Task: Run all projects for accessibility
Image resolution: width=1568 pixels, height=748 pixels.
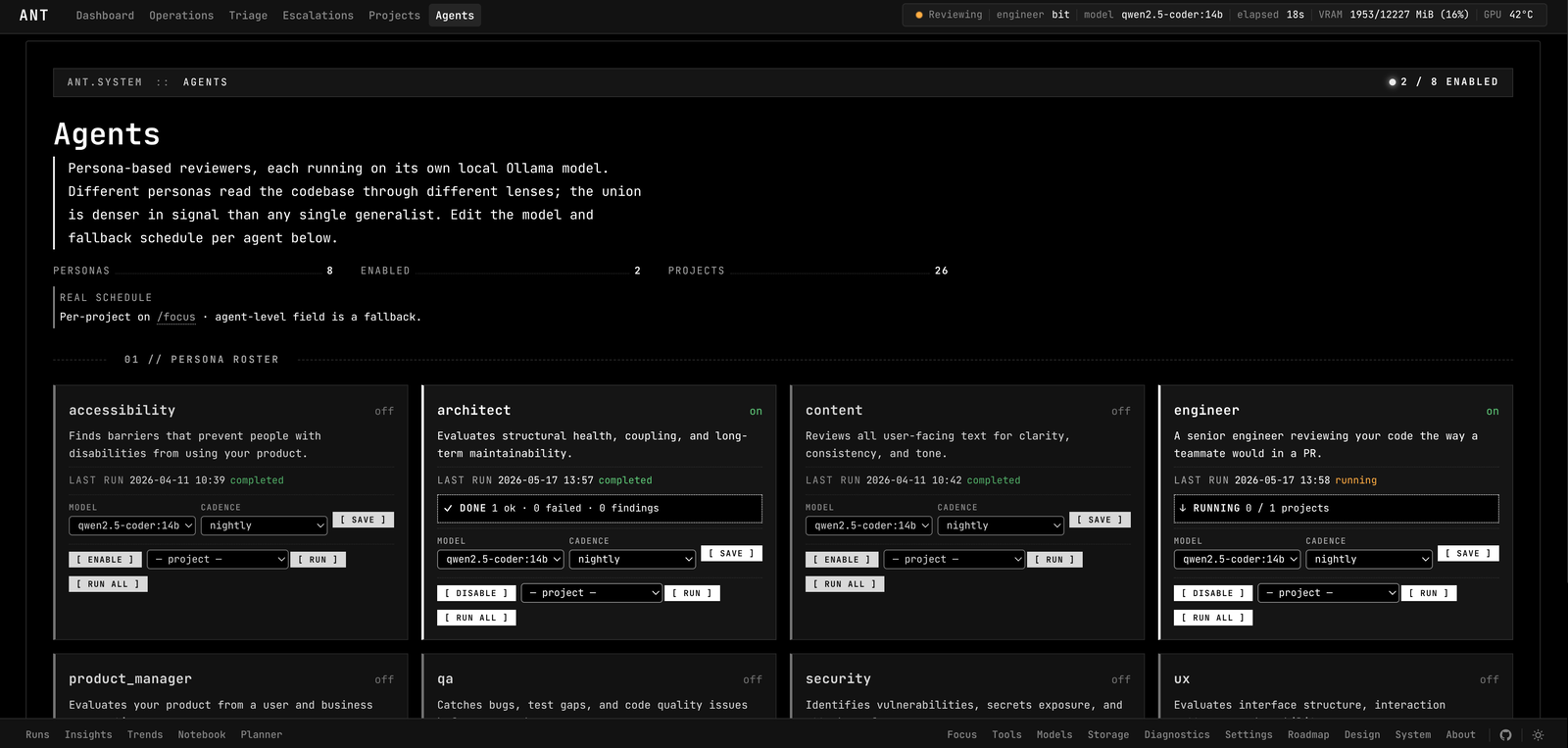Action: (108, 584)
